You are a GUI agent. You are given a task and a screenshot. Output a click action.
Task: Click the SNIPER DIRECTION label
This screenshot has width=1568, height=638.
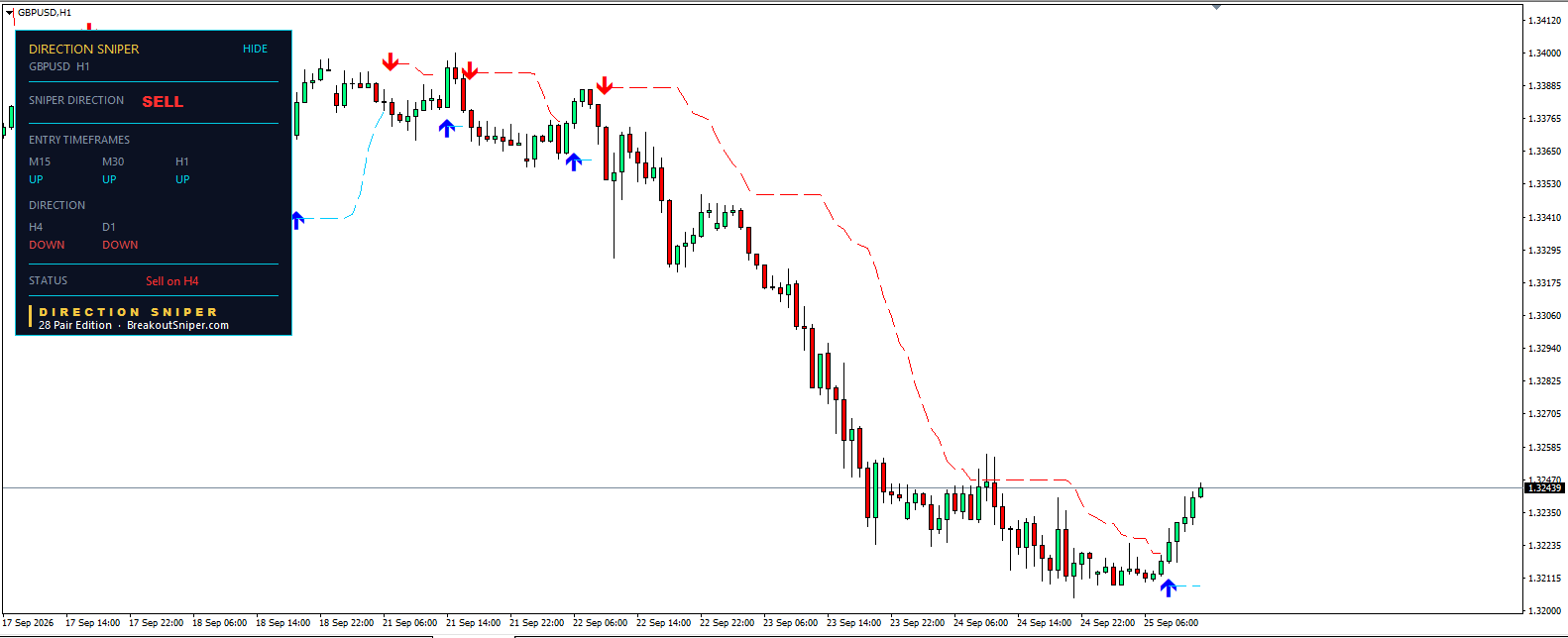[76, 100]
